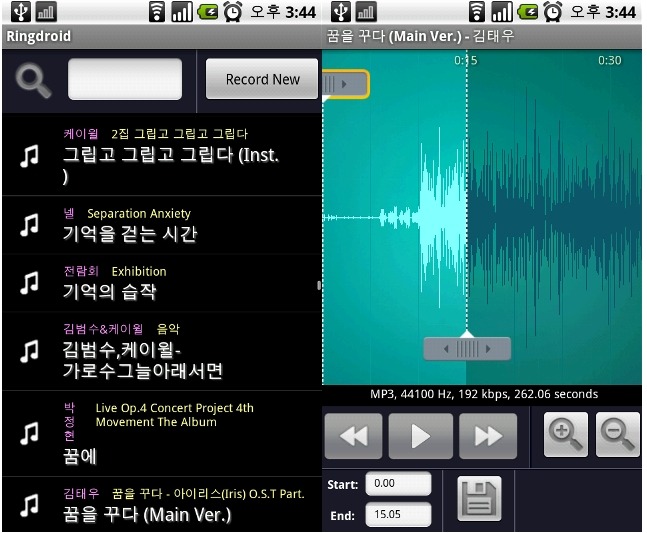
Task: Type in the song search field
Action: (x=125, y=80)
